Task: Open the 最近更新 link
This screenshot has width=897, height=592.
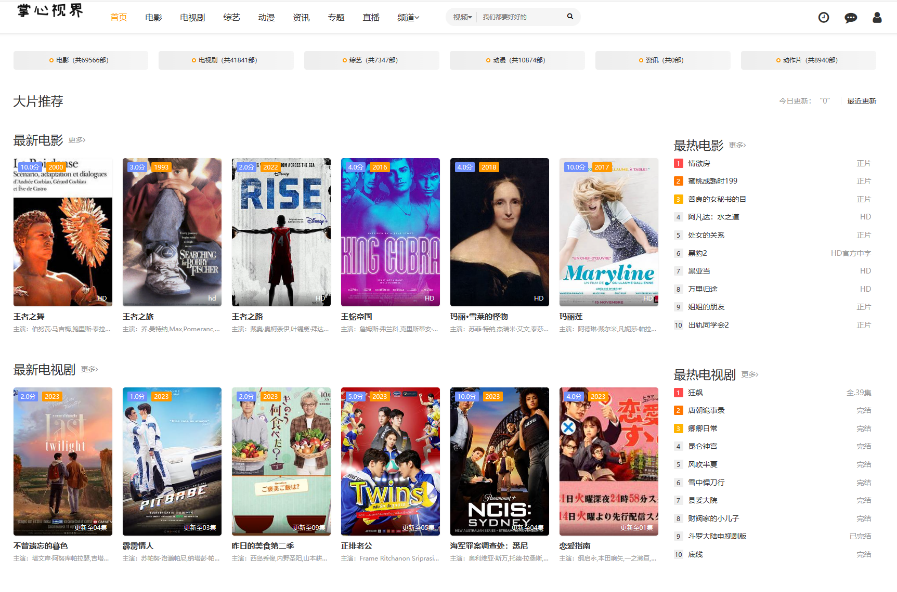Action: click(x=862, y=101)
